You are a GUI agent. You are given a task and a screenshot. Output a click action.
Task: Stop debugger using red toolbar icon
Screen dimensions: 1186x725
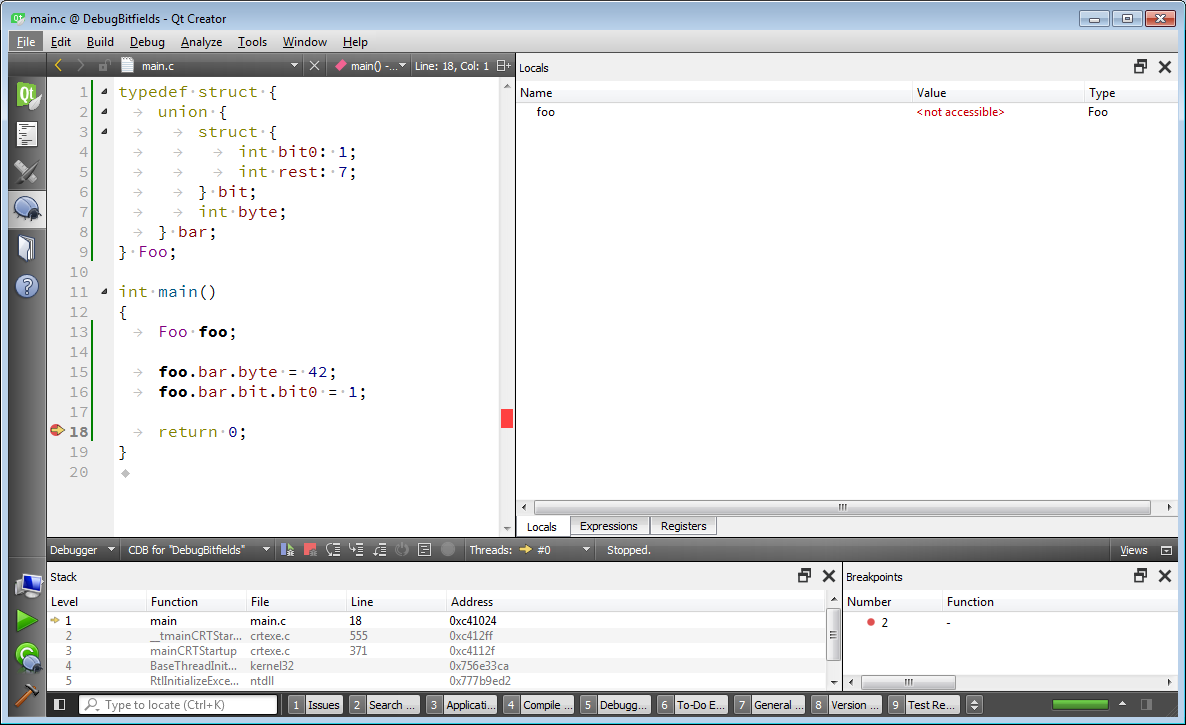[x=310, y=550]
